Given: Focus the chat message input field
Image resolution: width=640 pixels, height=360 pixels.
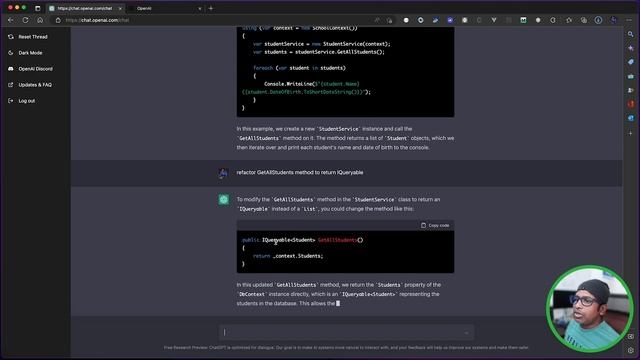Looking at the screenshot, I should click(x=346, y=332).
